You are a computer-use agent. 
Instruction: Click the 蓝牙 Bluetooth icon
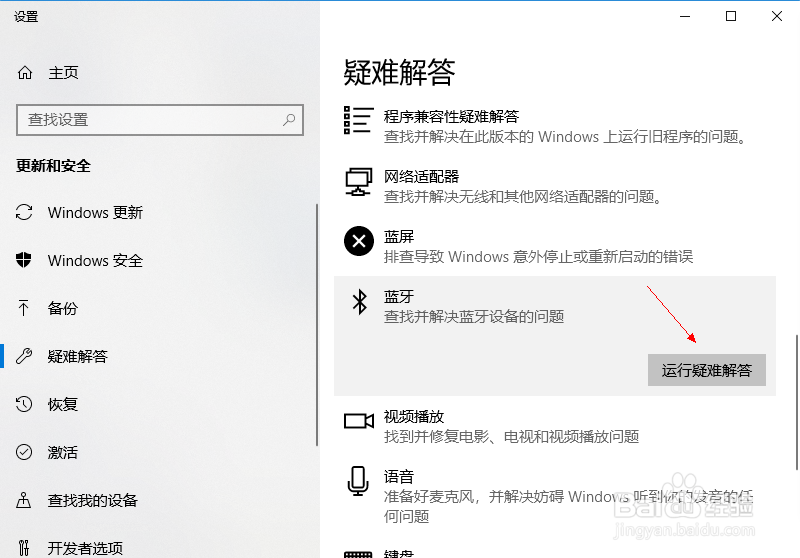click(360, 301)
